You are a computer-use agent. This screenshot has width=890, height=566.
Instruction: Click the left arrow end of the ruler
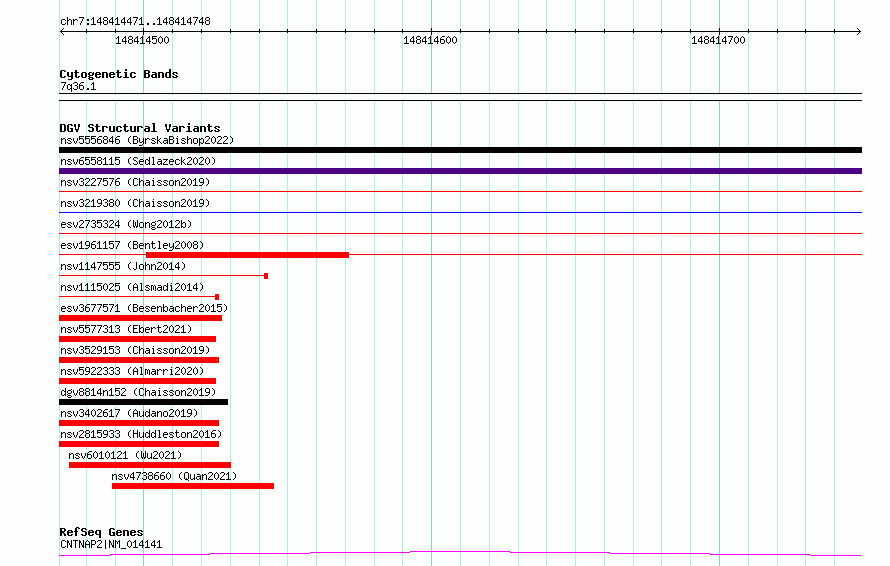point(62,31)
